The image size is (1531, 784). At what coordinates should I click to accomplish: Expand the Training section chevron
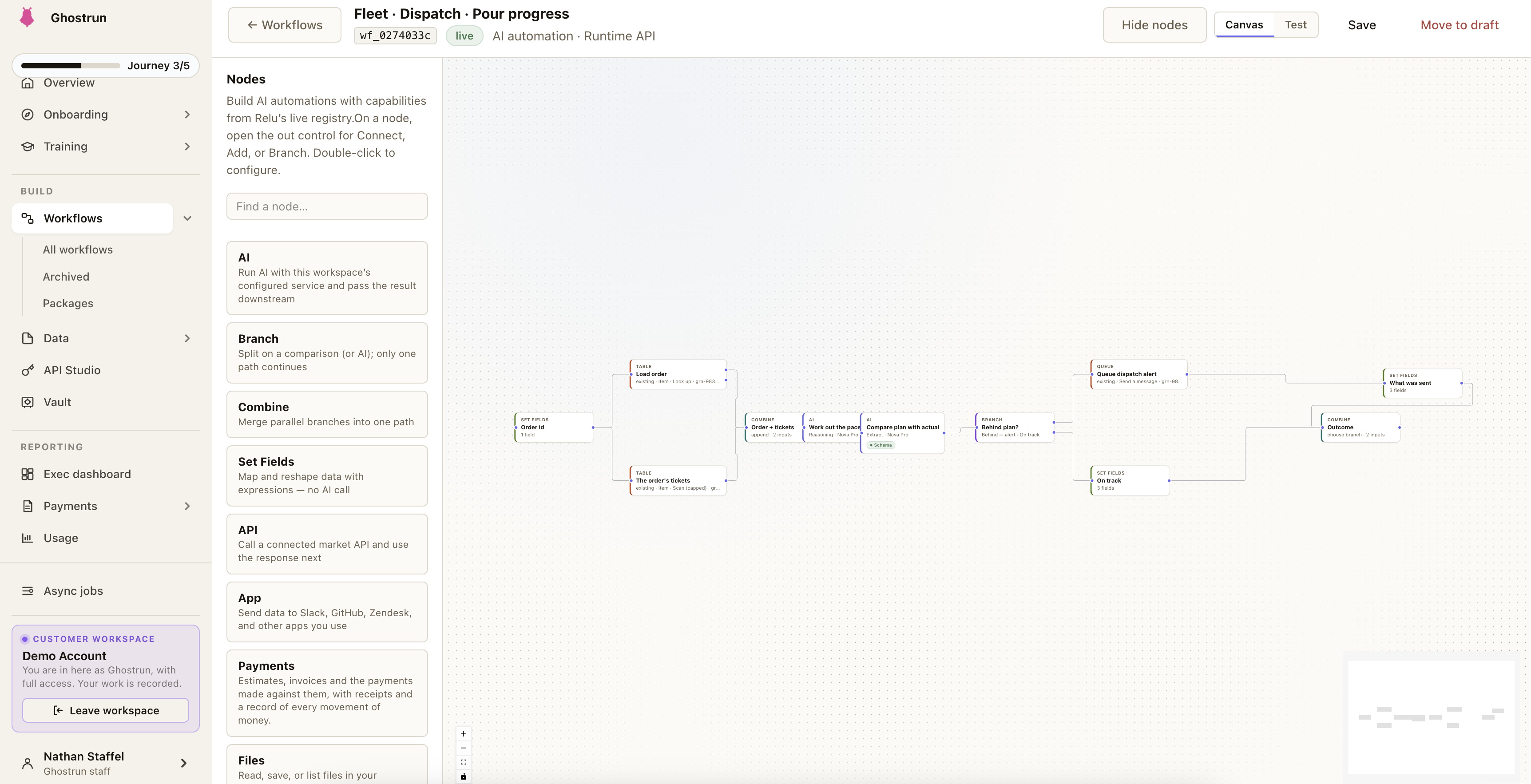pyautogui.click(x=187, y=146)
